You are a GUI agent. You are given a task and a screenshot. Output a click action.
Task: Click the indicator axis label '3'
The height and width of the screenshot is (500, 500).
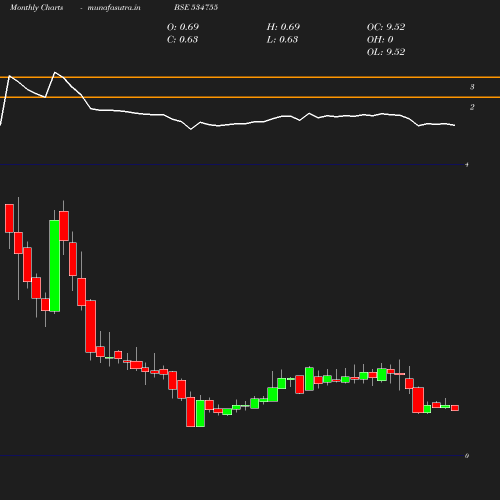(x=472, y=87)
